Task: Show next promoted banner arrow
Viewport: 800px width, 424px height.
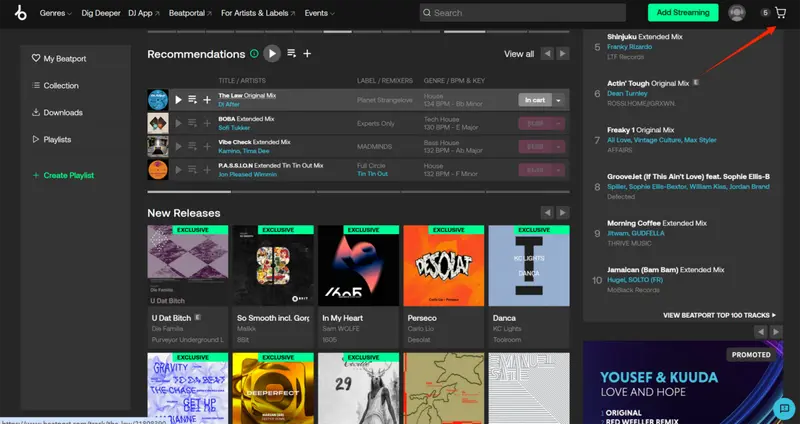Action: [776, 332]
